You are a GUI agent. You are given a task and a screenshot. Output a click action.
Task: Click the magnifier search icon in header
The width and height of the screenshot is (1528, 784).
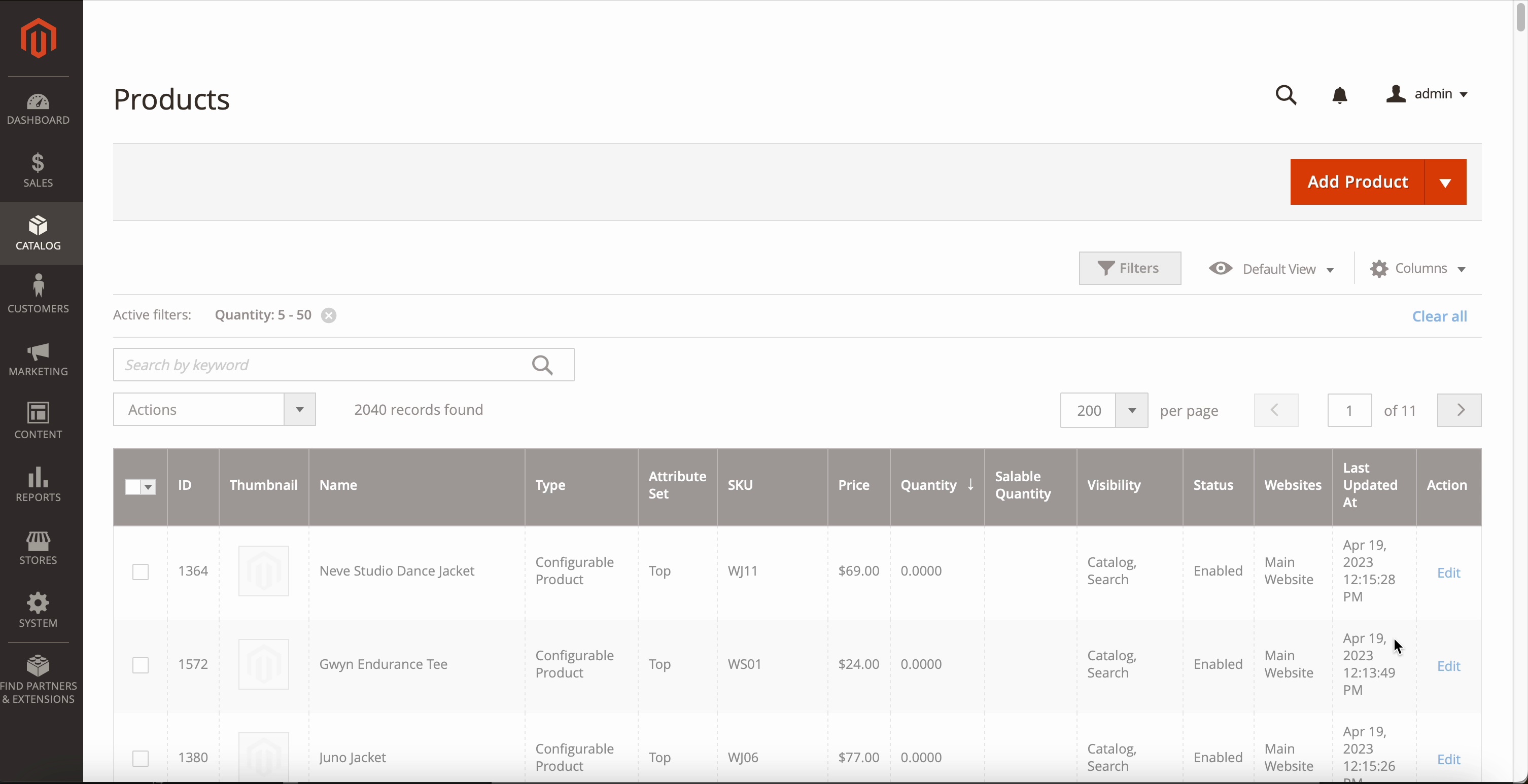(1286, 95)
